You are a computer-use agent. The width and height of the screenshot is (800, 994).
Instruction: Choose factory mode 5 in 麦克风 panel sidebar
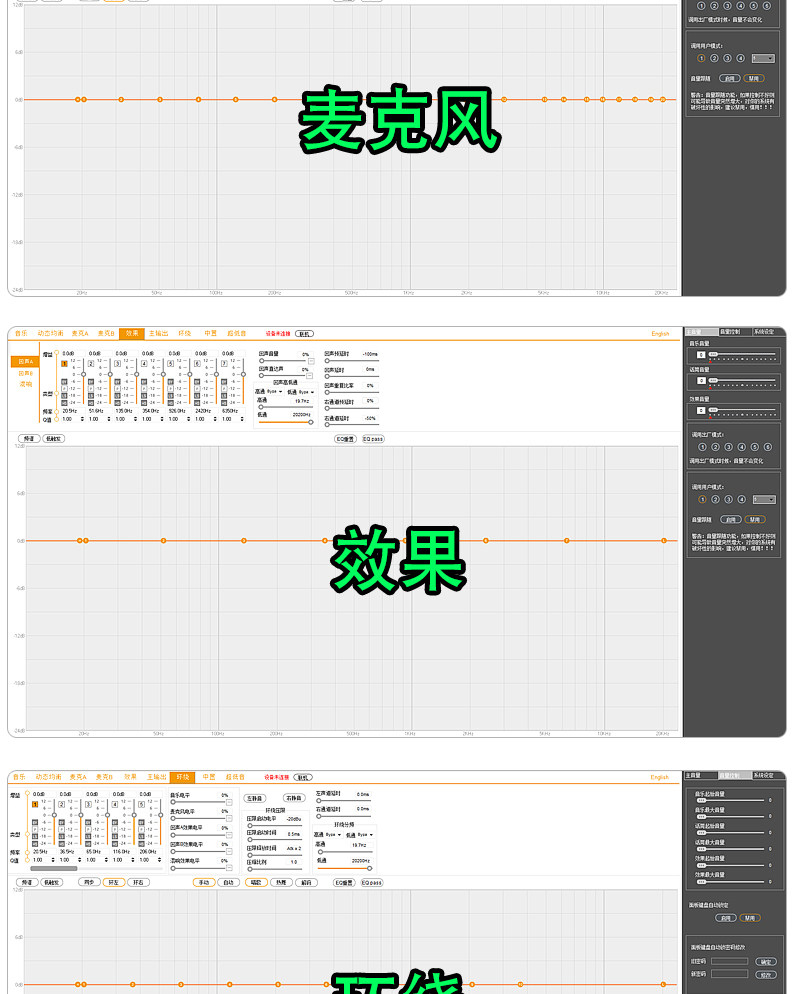[754, 6]
